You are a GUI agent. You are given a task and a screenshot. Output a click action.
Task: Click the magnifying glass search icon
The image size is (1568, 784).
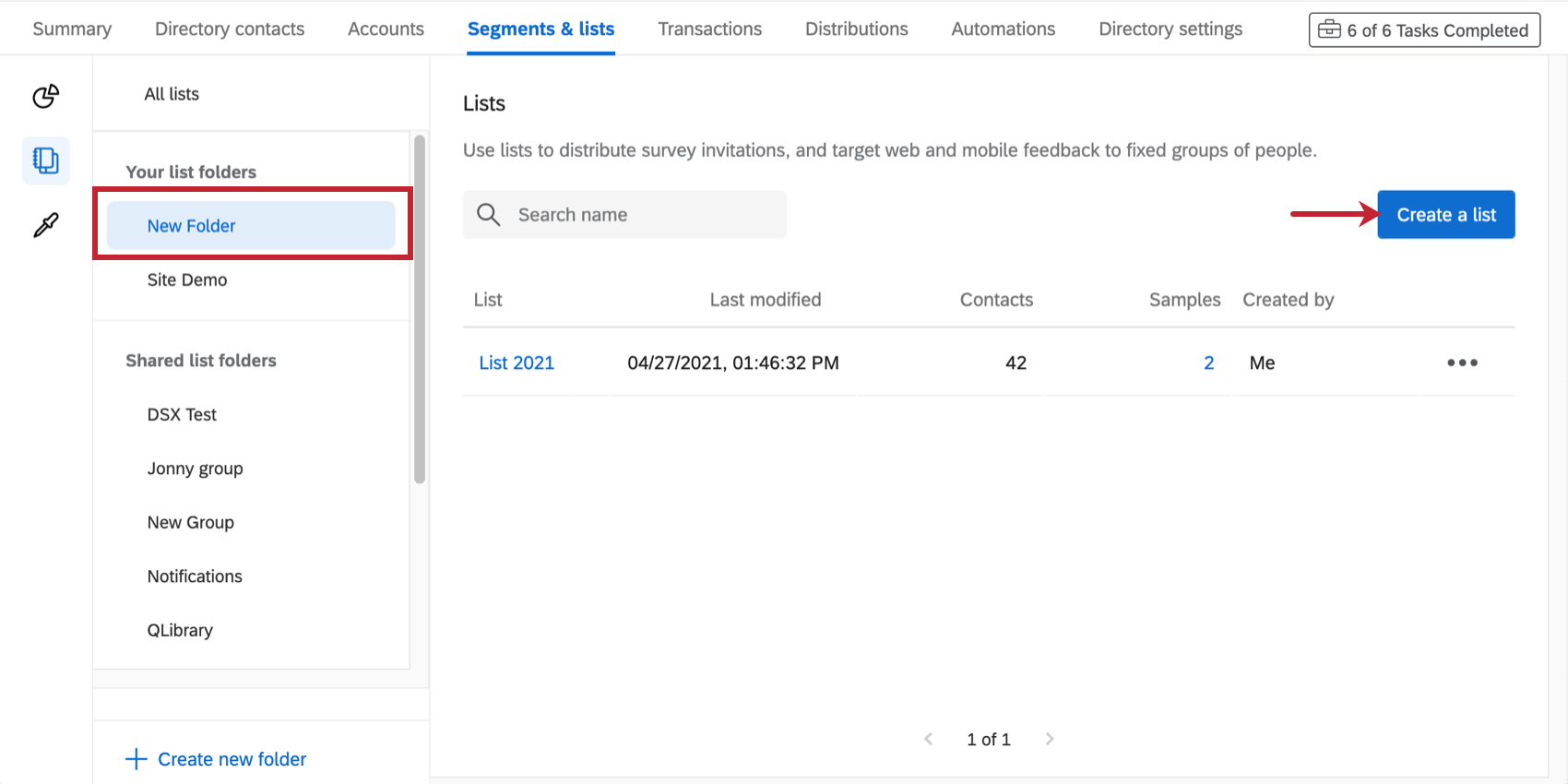pos(488,215)
